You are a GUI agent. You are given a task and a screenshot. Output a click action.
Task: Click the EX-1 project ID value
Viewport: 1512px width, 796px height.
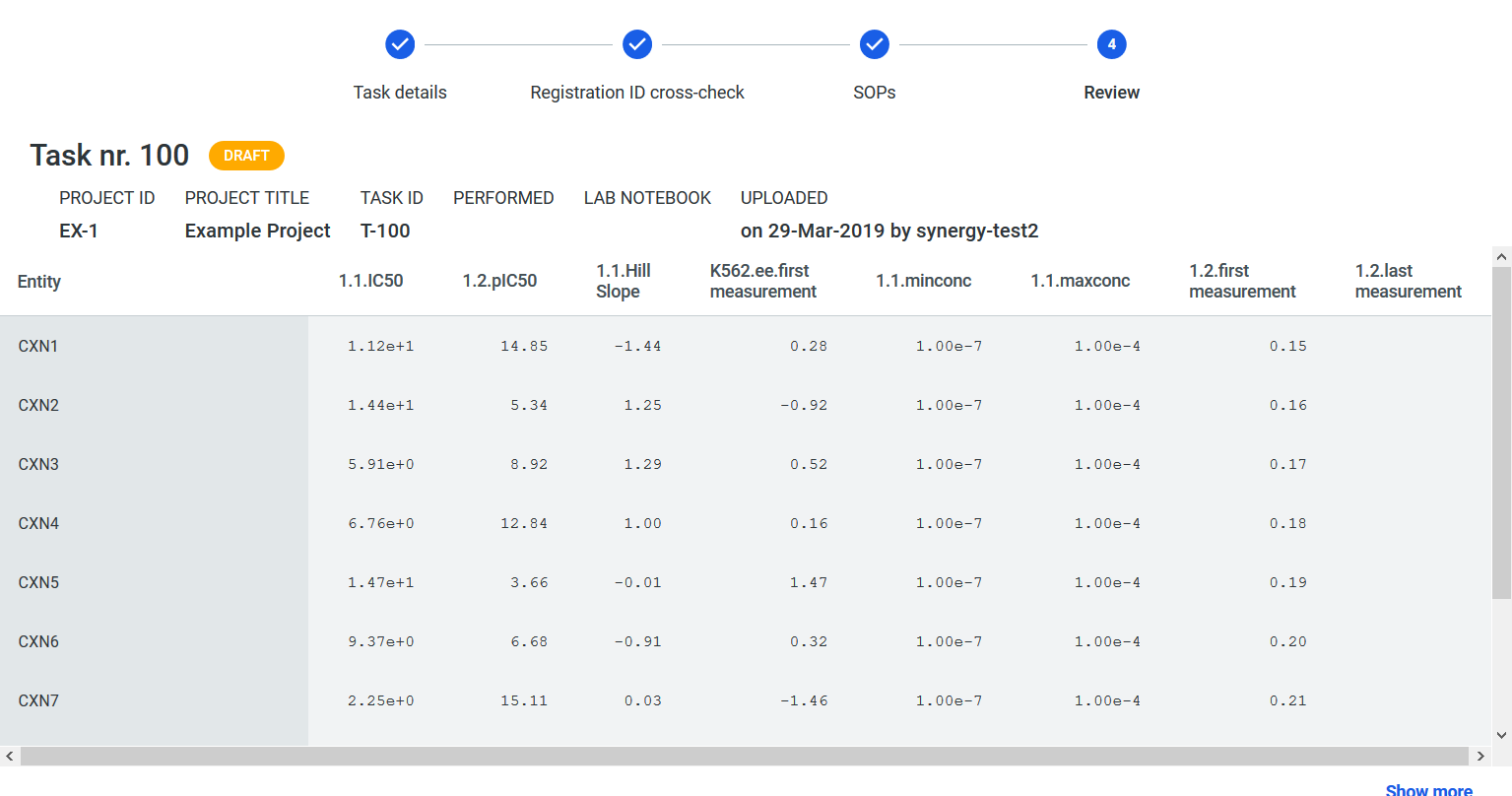(x=79, y=231)
